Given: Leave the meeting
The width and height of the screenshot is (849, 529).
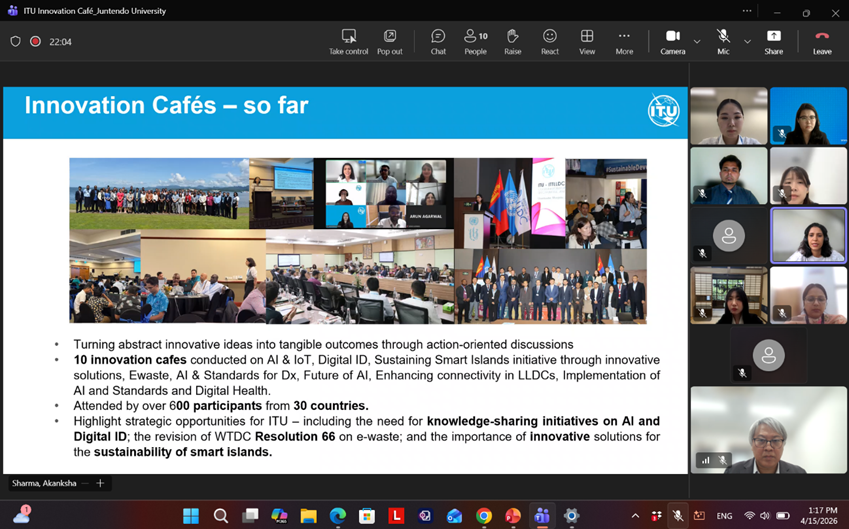Looking at the screenshot, I should 822,41.
